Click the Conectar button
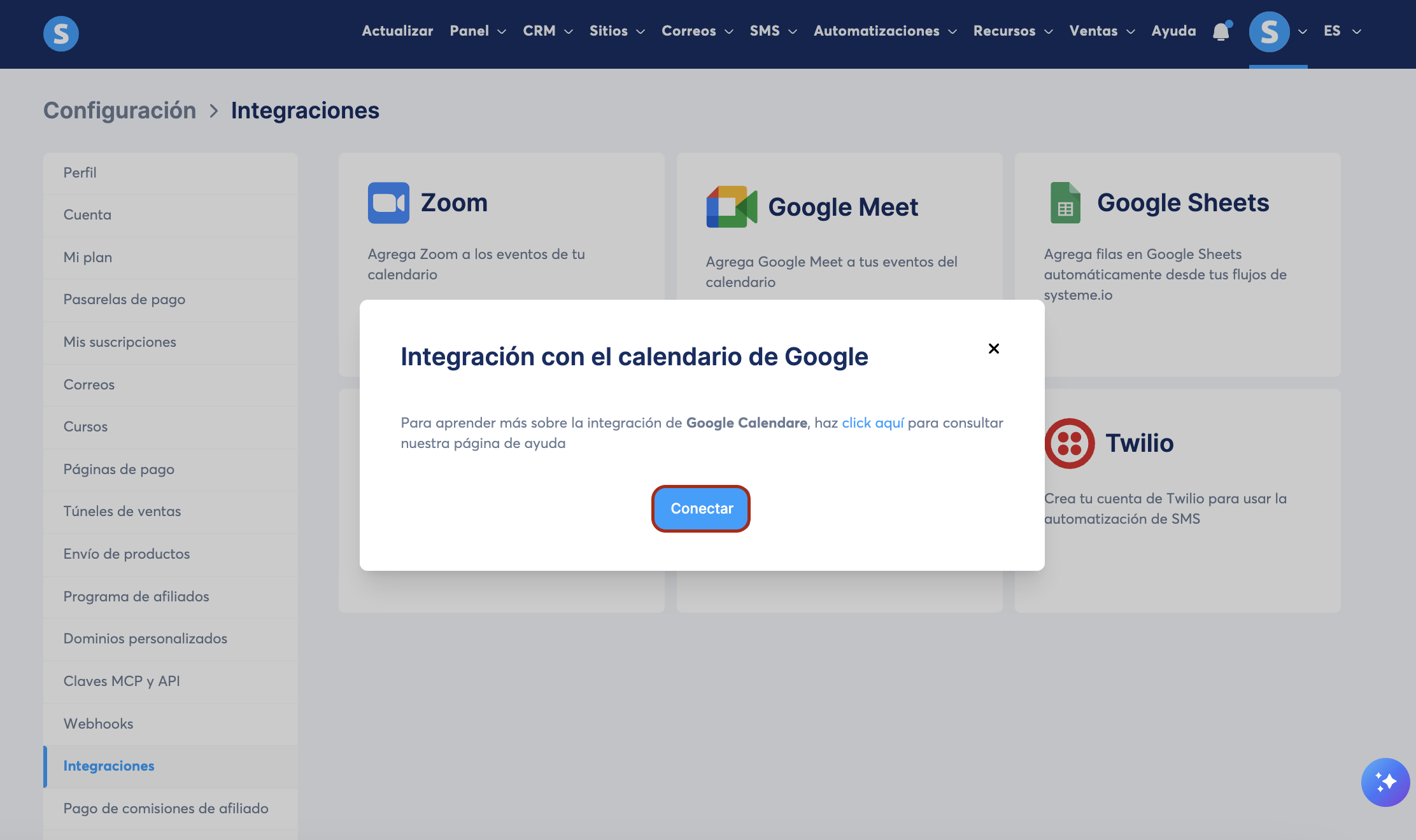This screenshot has height=840, width=1416. [x=701, y=508]
